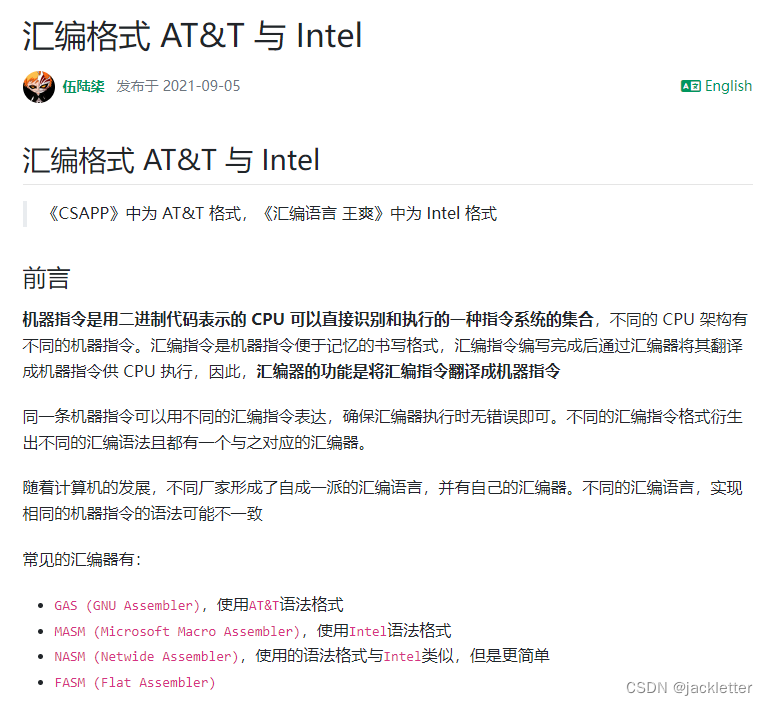Click the Intel code label in MASM line
This screenshot has height=705, width=768.
367,631
